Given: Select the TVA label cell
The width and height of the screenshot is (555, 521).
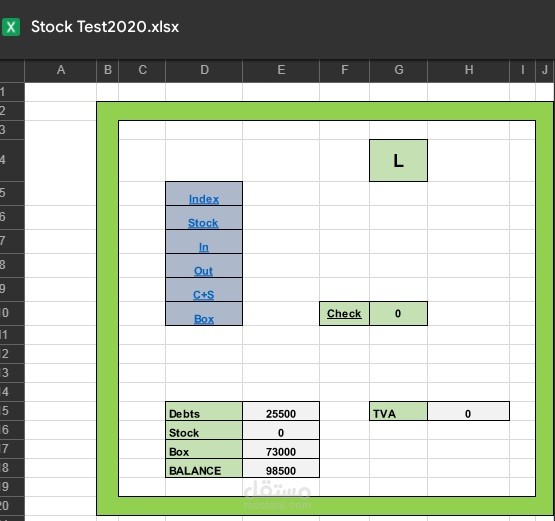Looking at the screenshot, I should point(398,411).
